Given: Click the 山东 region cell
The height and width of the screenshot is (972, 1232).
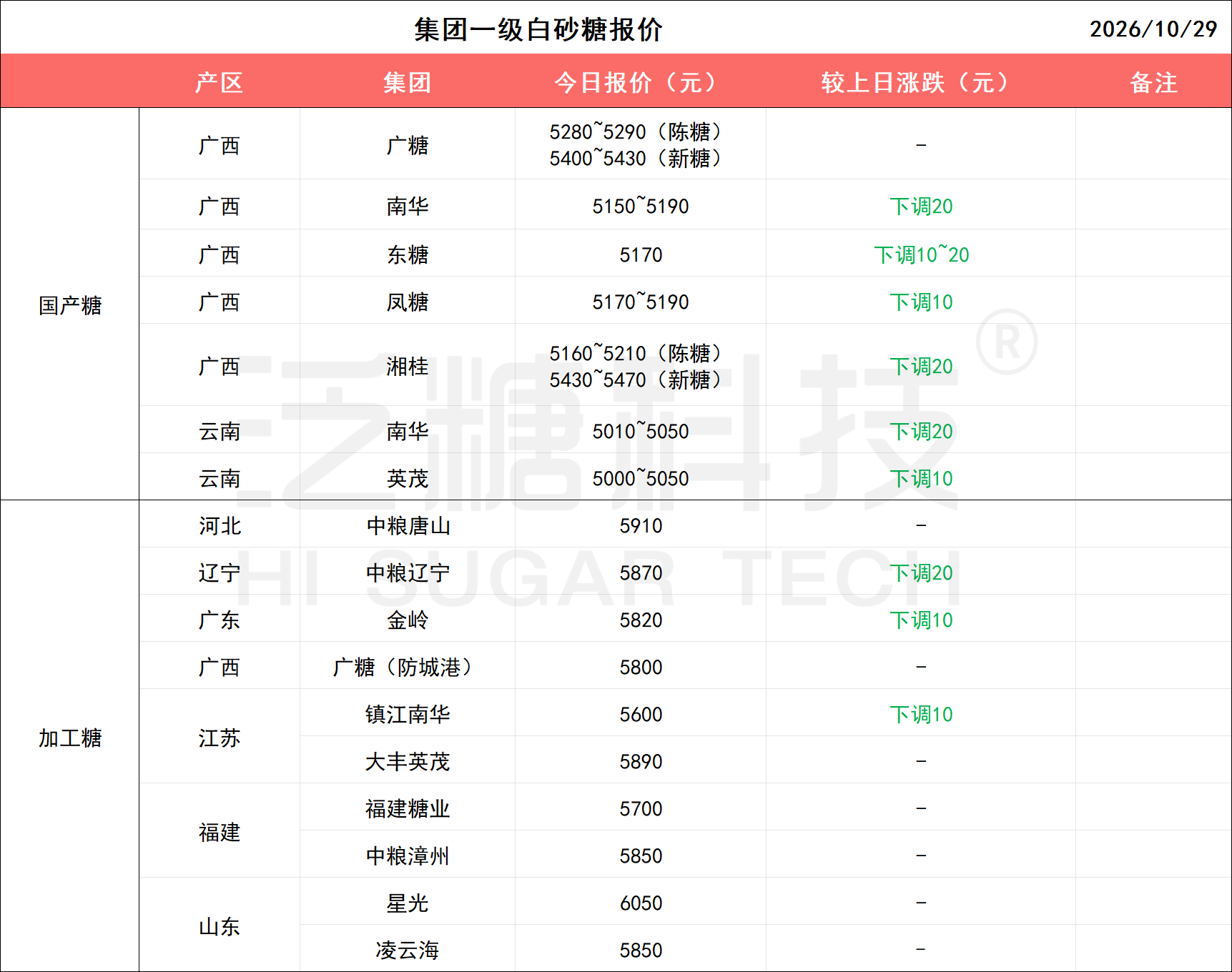Looking at the screenshot, I should [x=220, y=926].
